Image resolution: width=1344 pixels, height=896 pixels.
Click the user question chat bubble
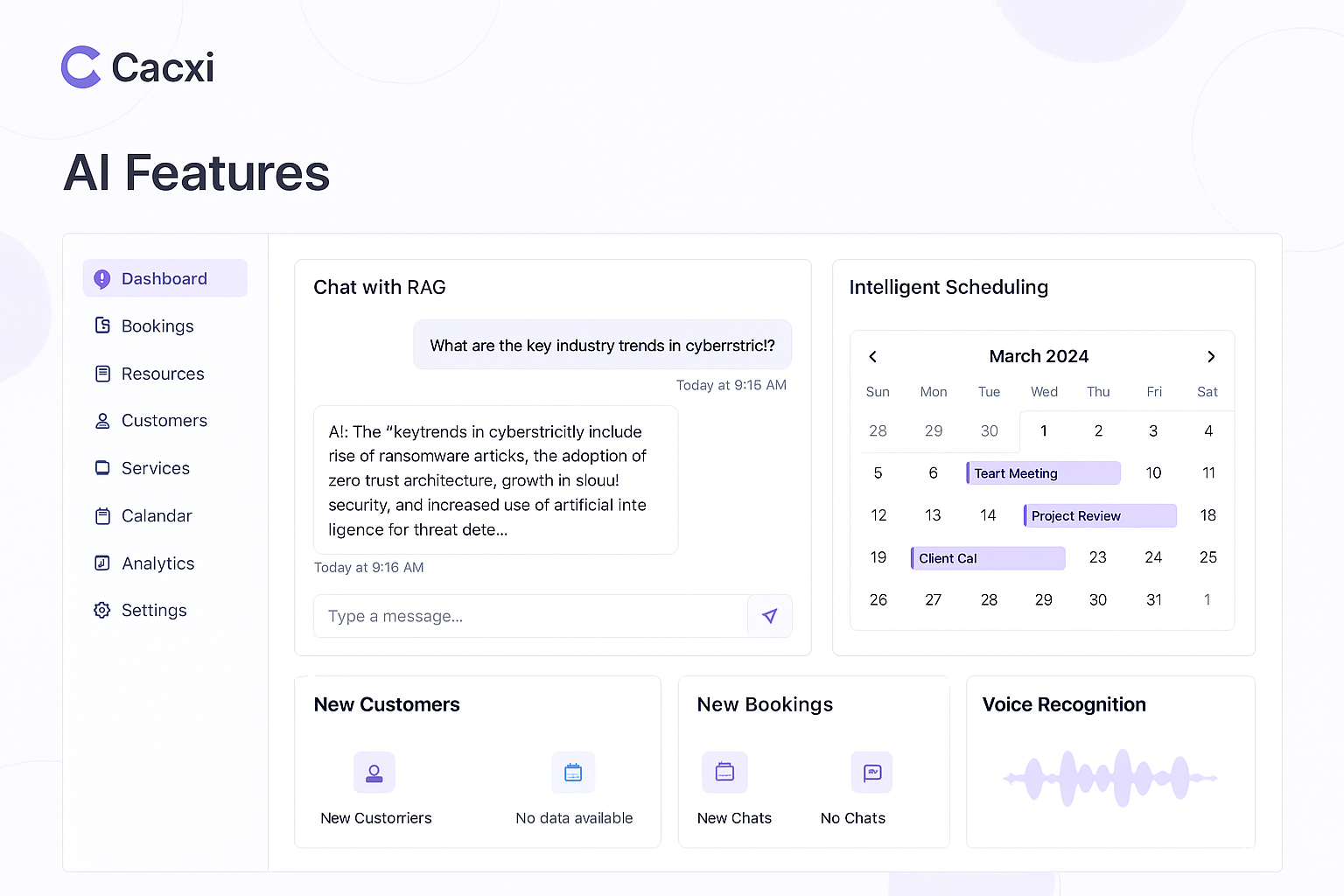(603, 345)
